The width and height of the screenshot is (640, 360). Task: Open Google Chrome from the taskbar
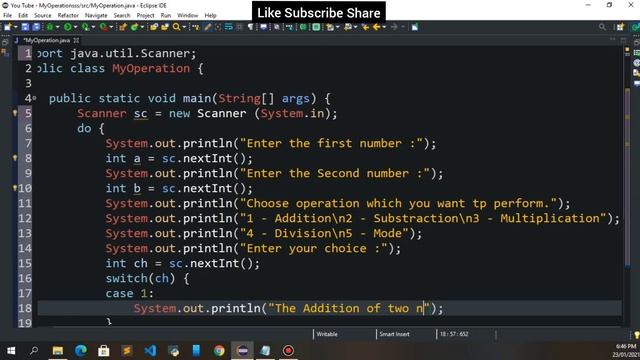[219, 351]
